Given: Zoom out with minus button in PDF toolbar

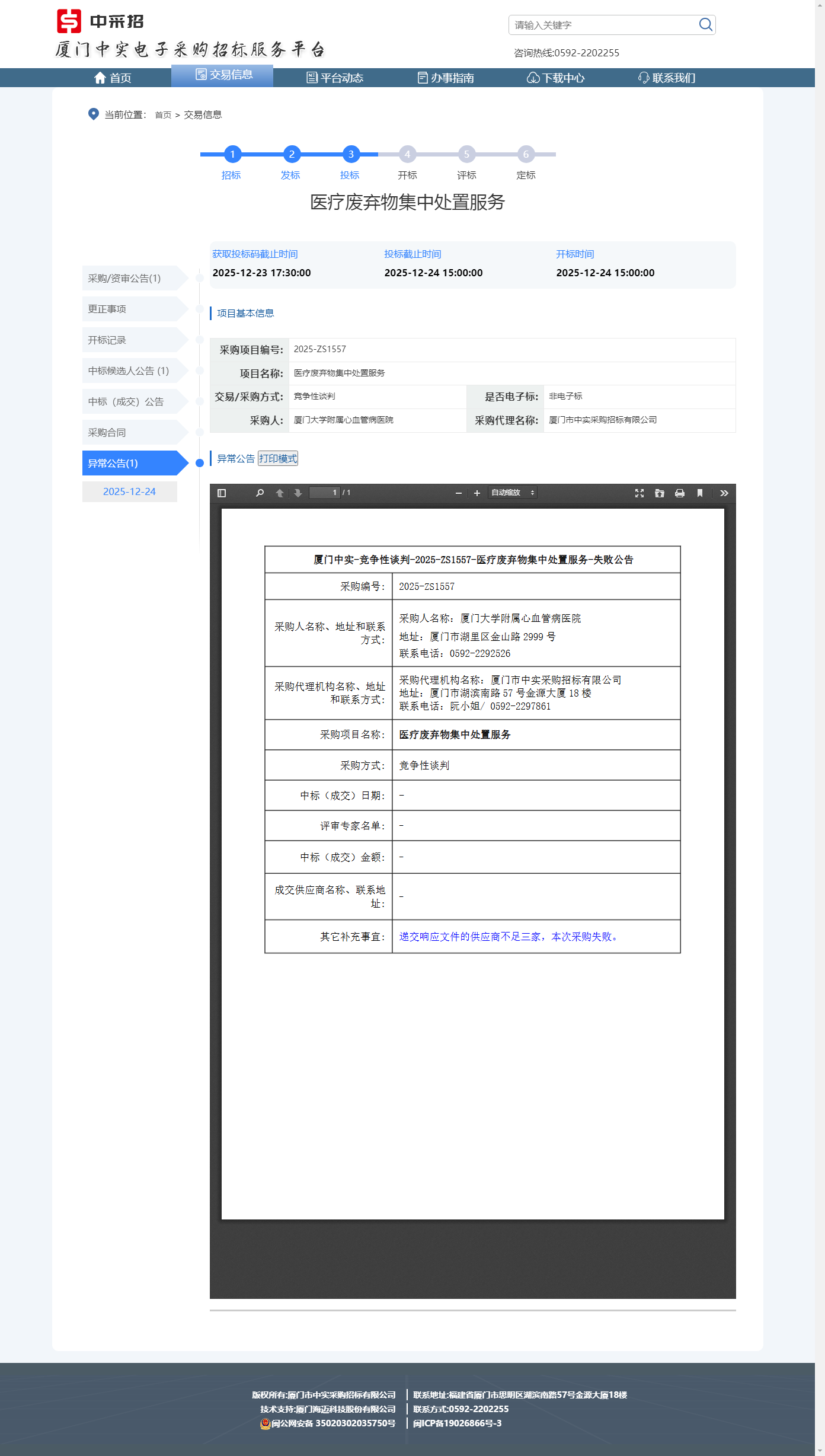Looking at the screenshot, I should click(459, 493).
